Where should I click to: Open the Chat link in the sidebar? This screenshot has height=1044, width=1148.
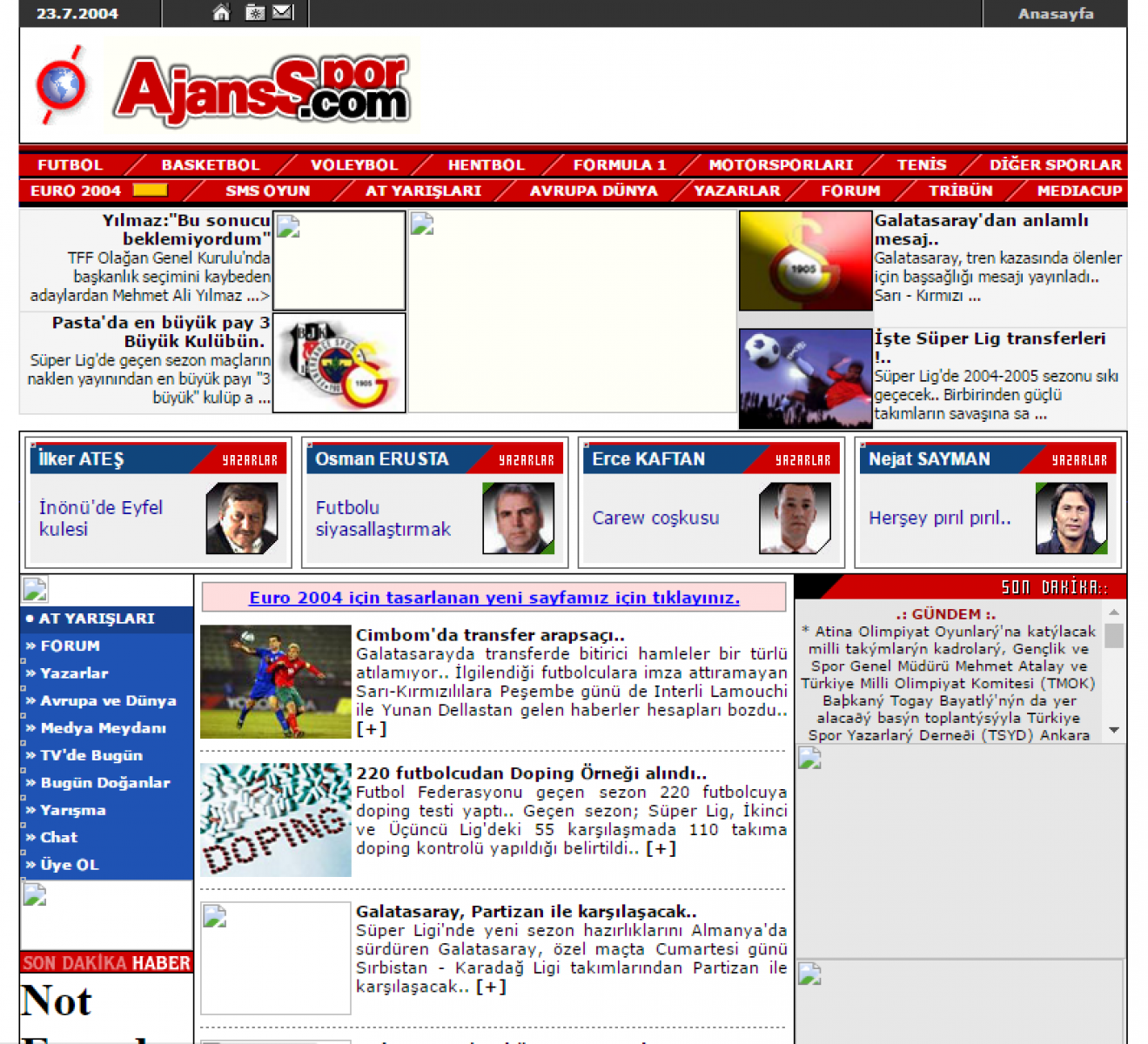click(x=58, y=837)
